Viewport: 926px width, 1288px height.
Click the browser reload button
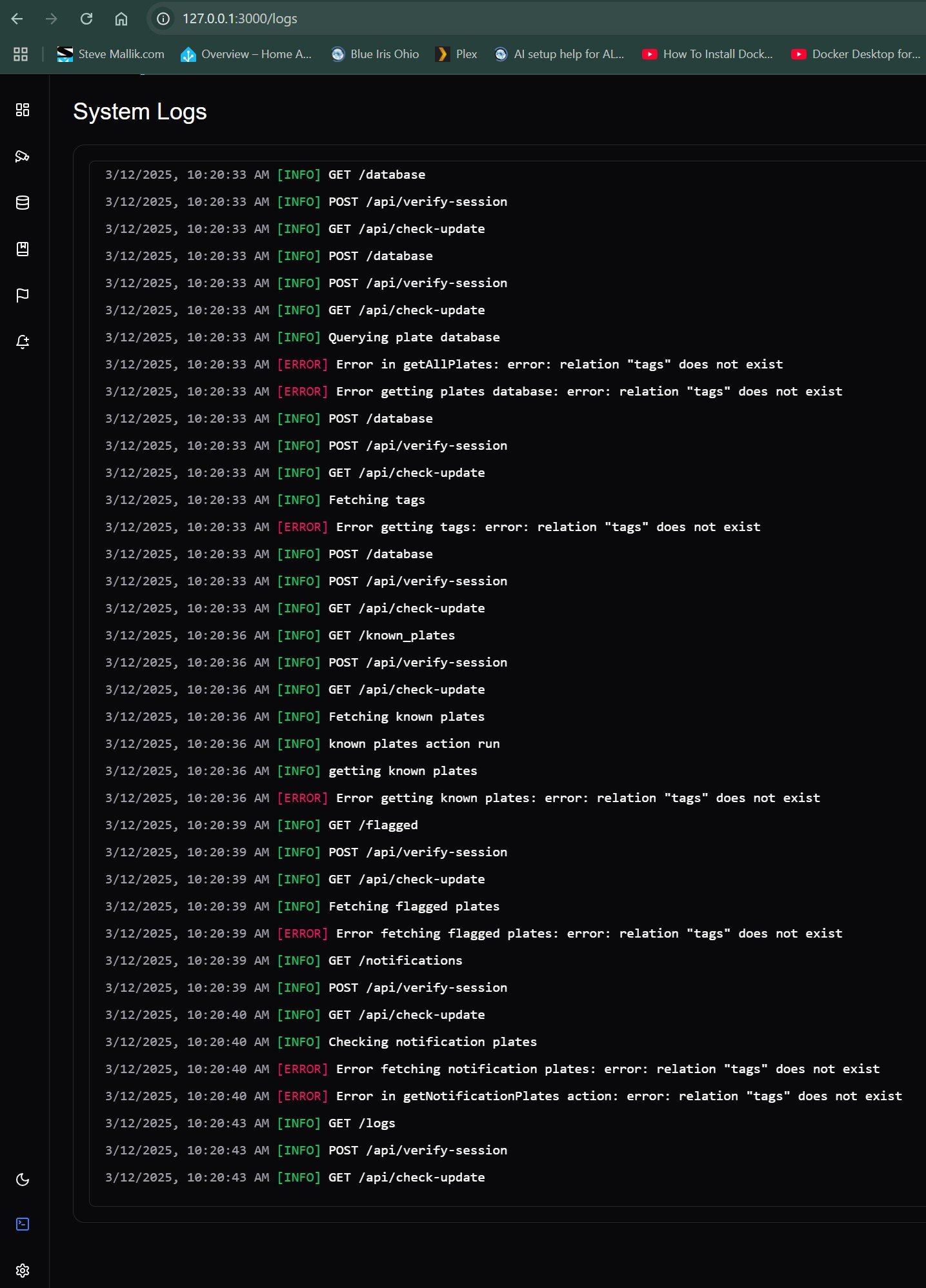86,19
